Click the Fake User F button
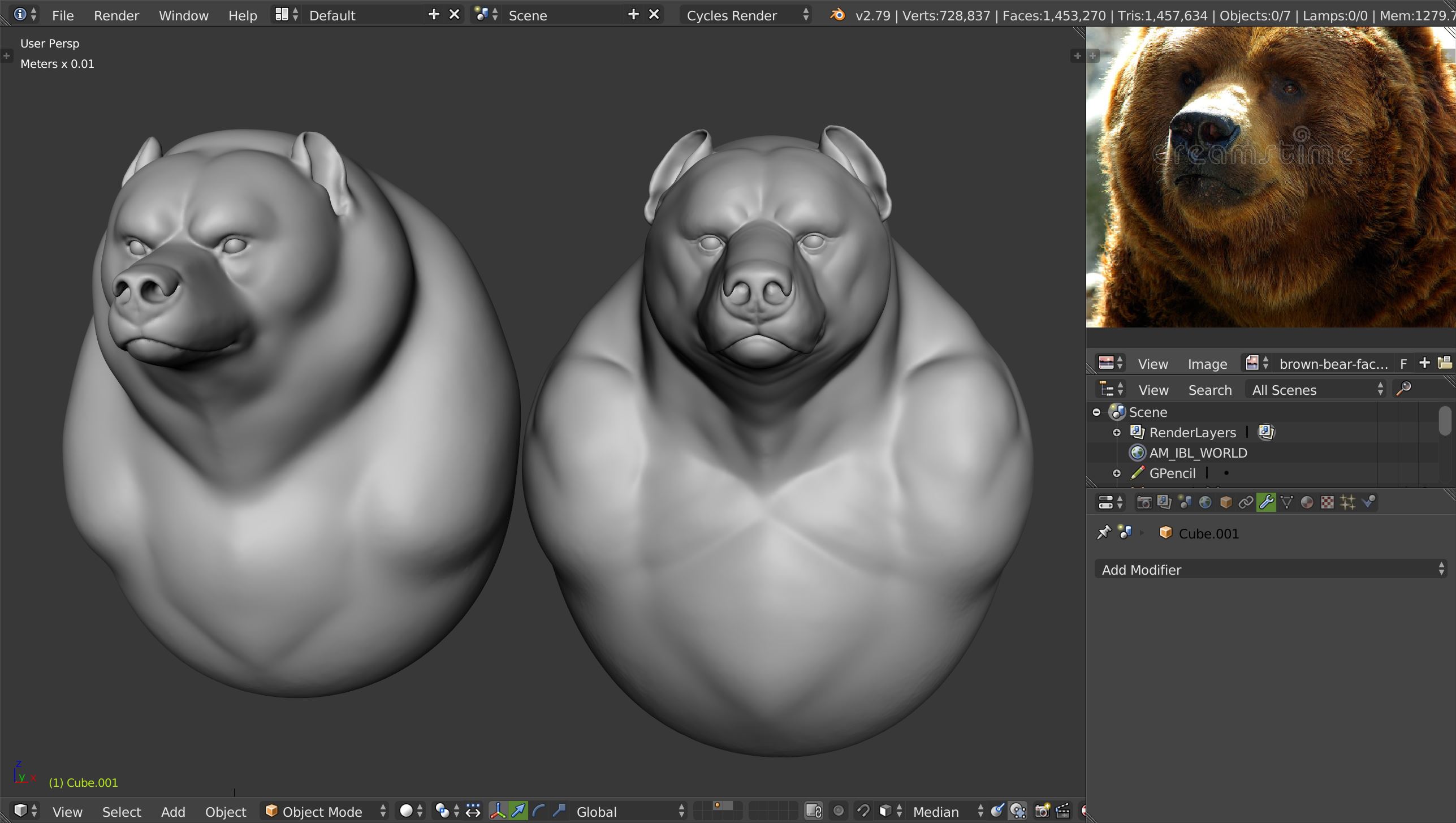 1403,364
